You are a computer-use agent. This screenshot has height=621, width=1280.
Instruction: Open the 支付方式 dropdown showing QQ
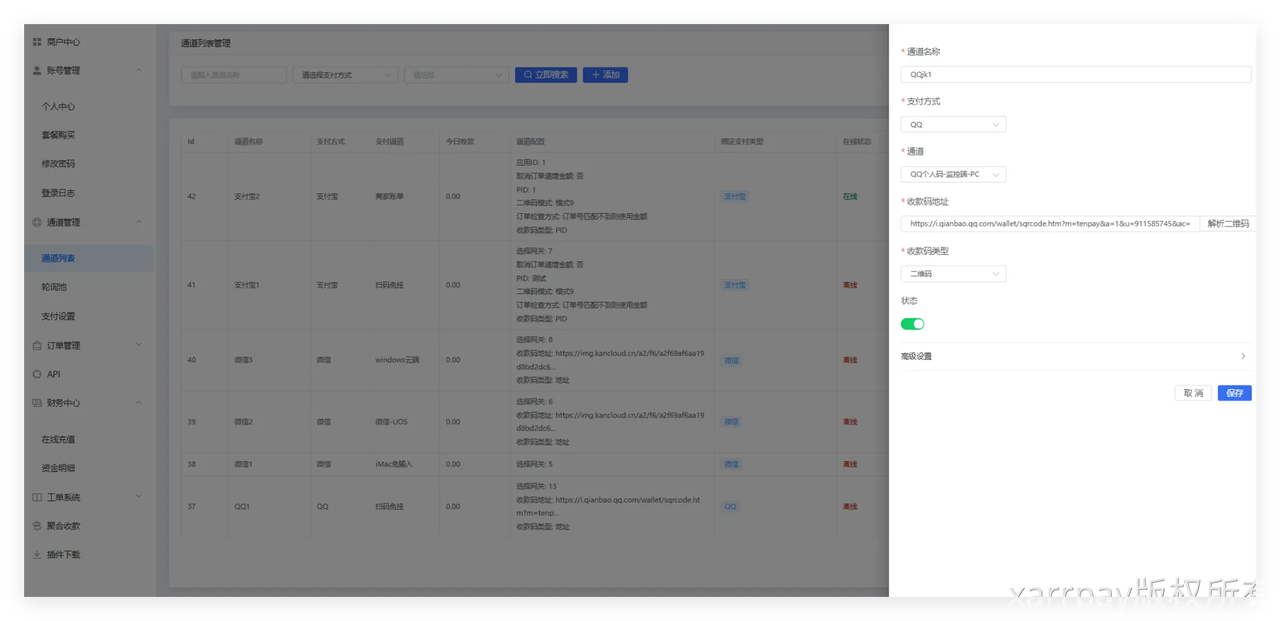953,125
